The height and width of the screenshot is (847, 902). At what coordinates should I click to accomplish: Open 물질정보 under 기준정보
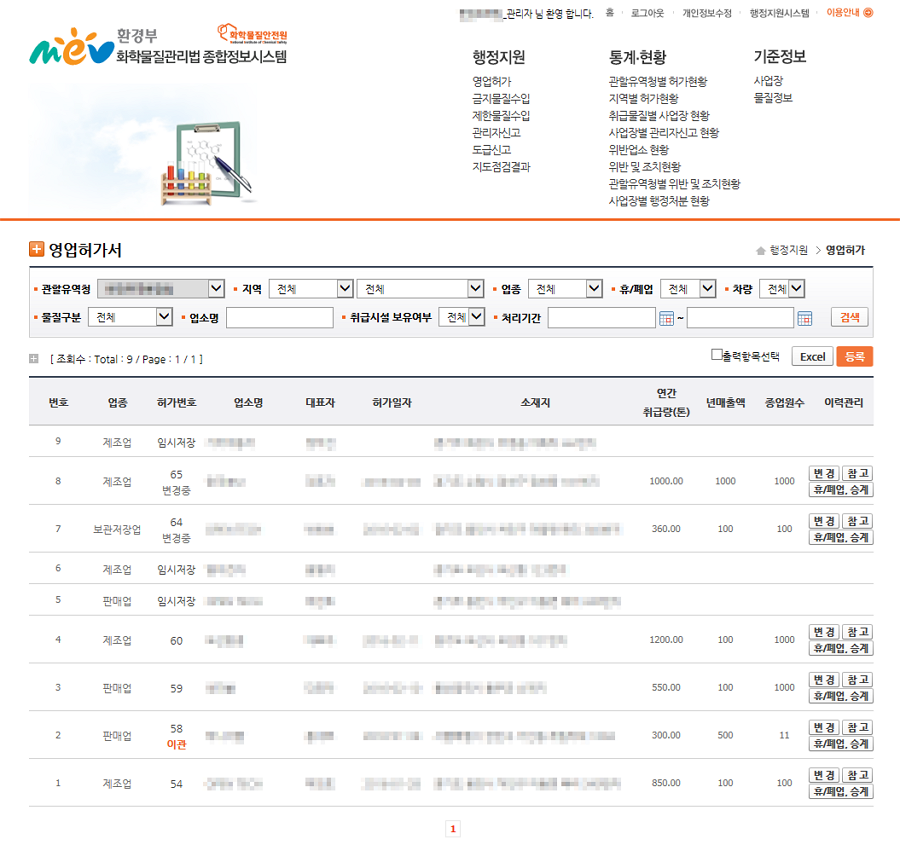[x=773, y=98]
